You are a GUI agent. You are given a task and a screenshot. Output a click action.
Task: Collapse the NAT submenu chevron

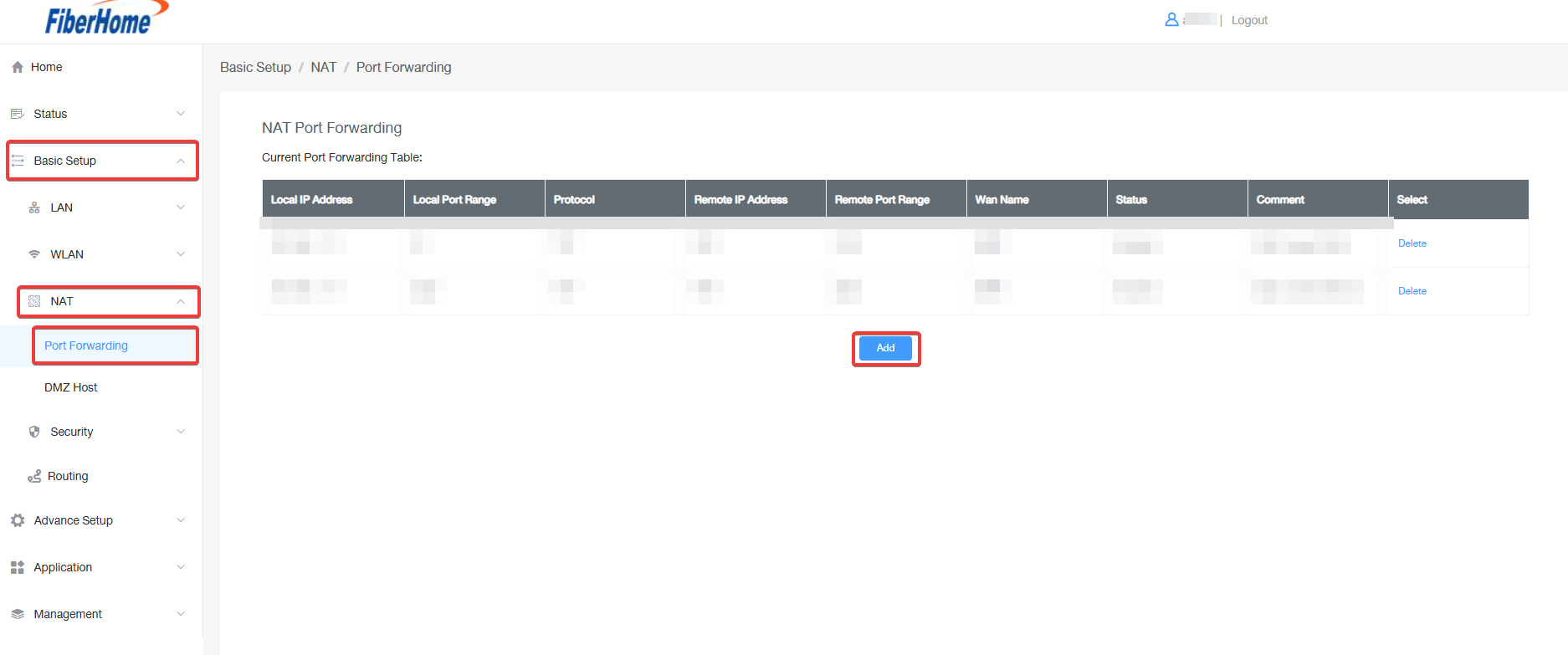tap(181, 301)
